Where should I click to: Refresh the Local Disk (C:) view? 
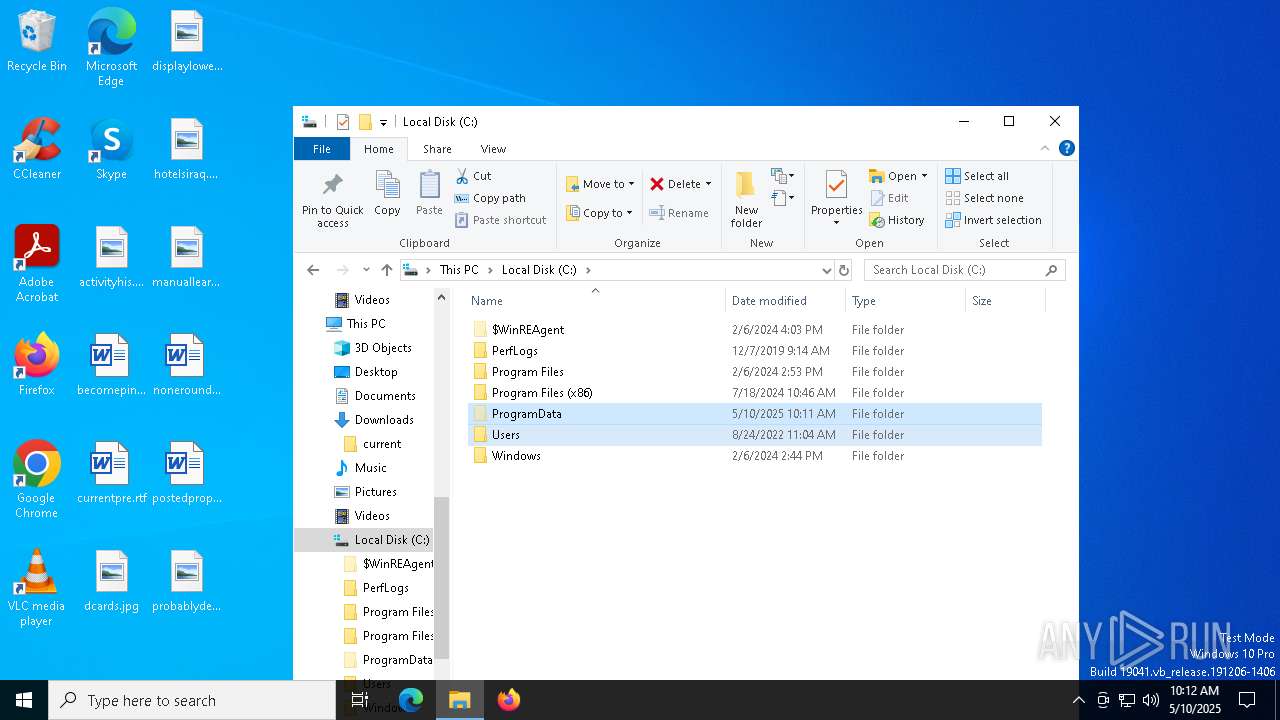(x=844, y=270)
